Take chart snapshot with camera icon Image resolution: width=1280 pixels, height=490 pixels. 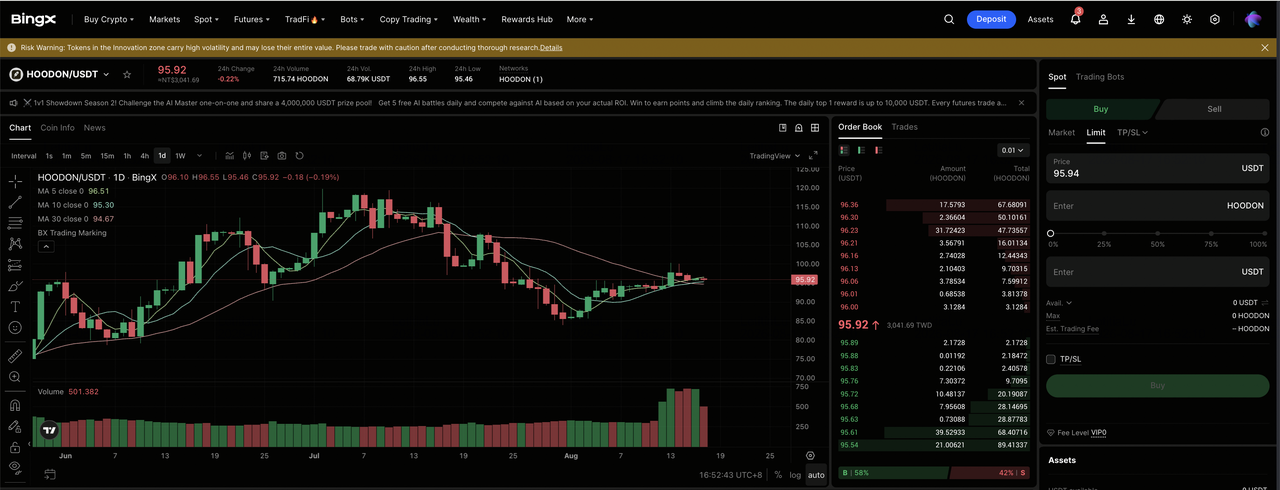pyautogui.click(x=282, y=156)
